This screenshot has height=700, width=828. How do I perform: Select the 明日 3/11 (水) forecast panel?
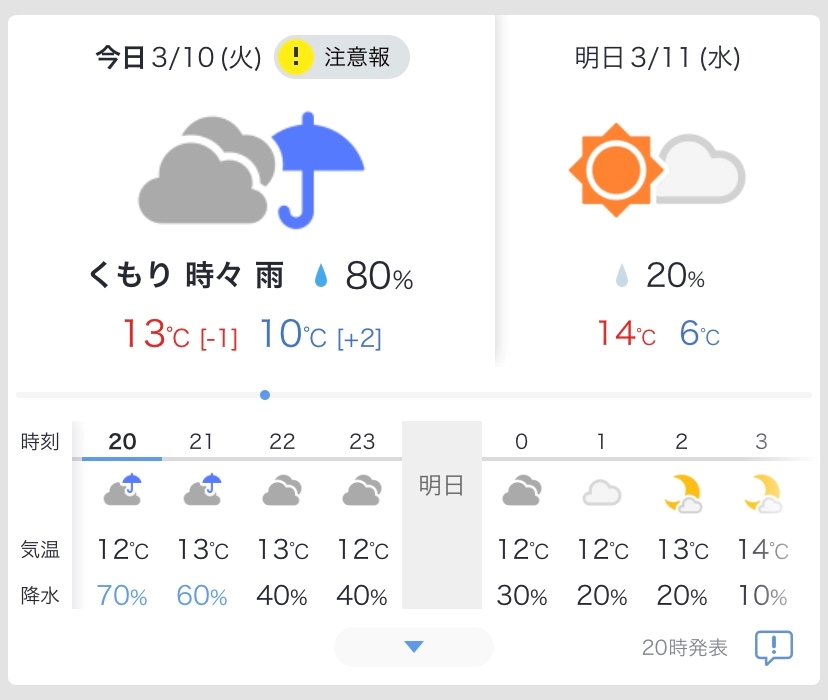pyautogui.click(x=657, y=191)
